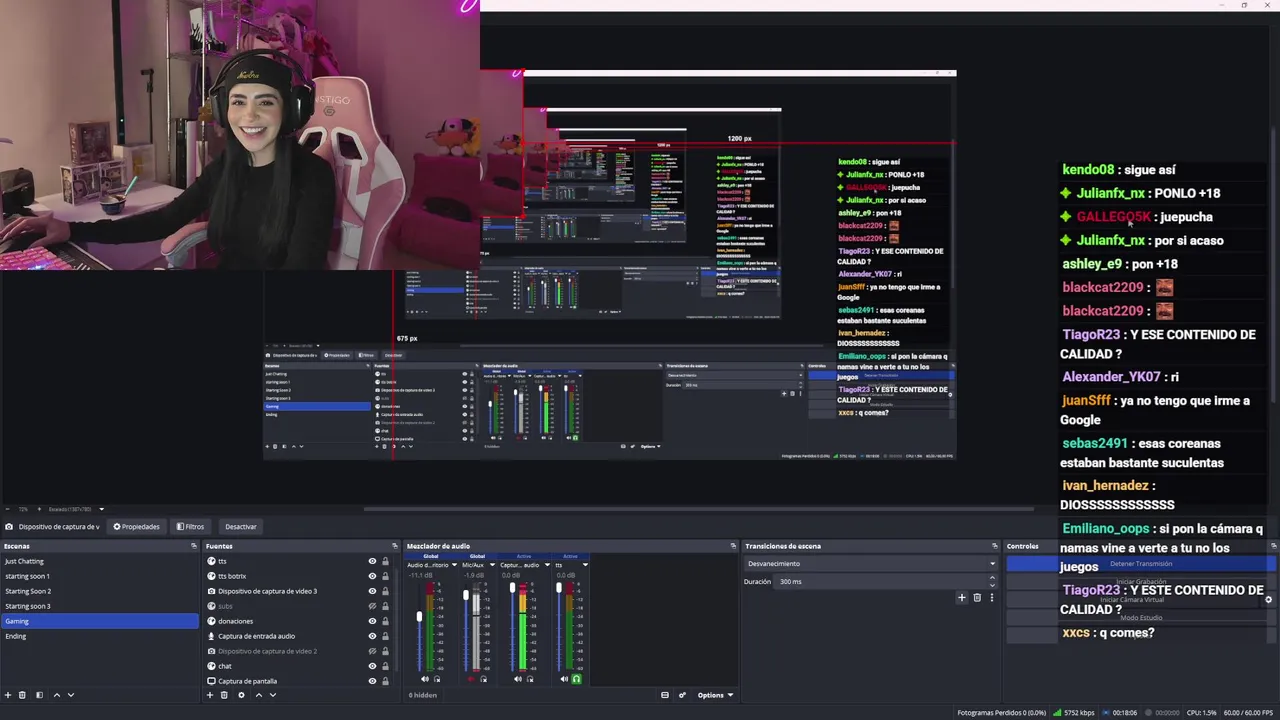This screenshot has height=720, width=1280.
Task: Click green headphone monitor icon on tts channel
Action: (x=576, y=679)
